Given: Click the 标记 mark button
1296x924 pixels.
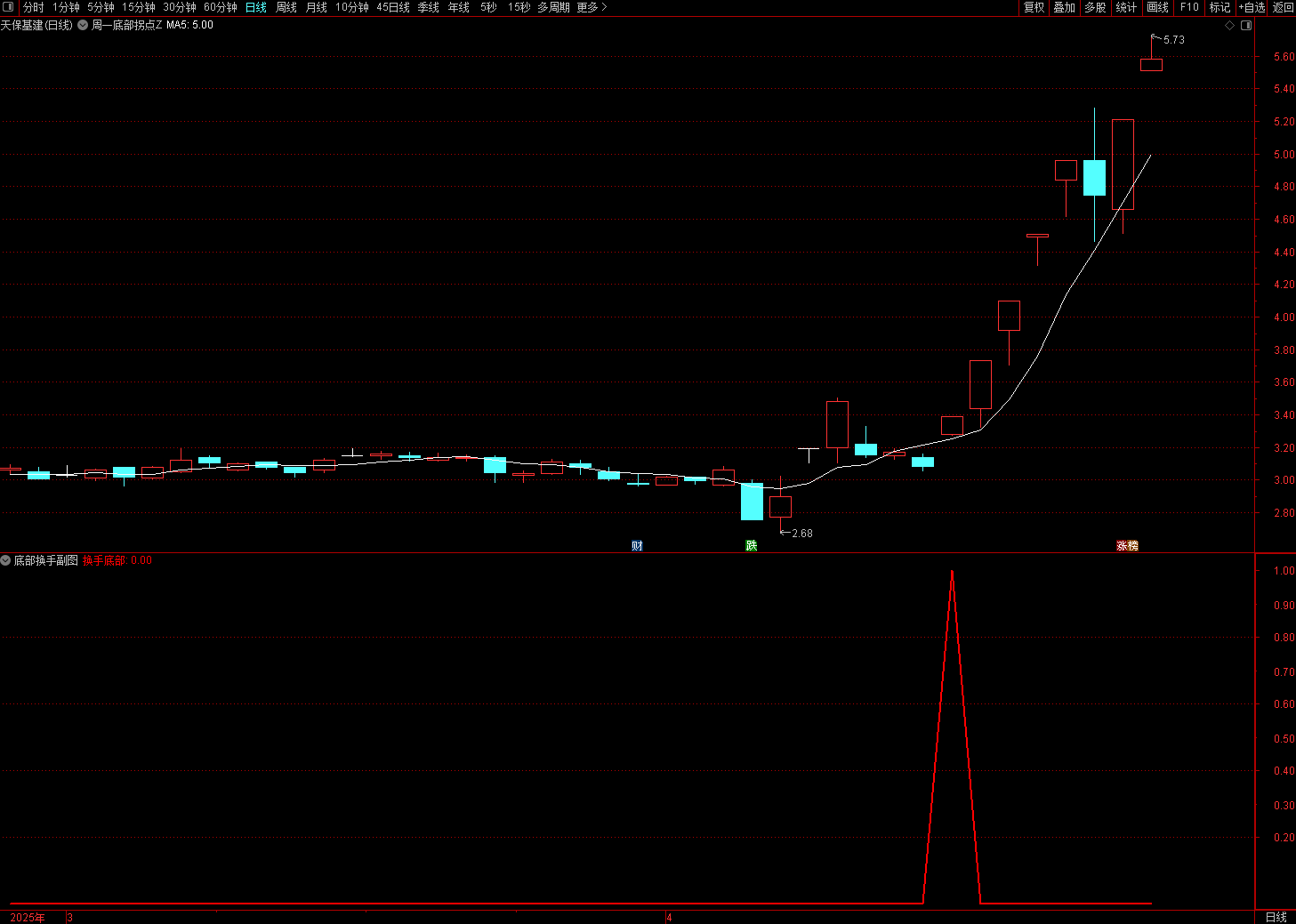Looking at the screenshot, I should point(1220,7).
